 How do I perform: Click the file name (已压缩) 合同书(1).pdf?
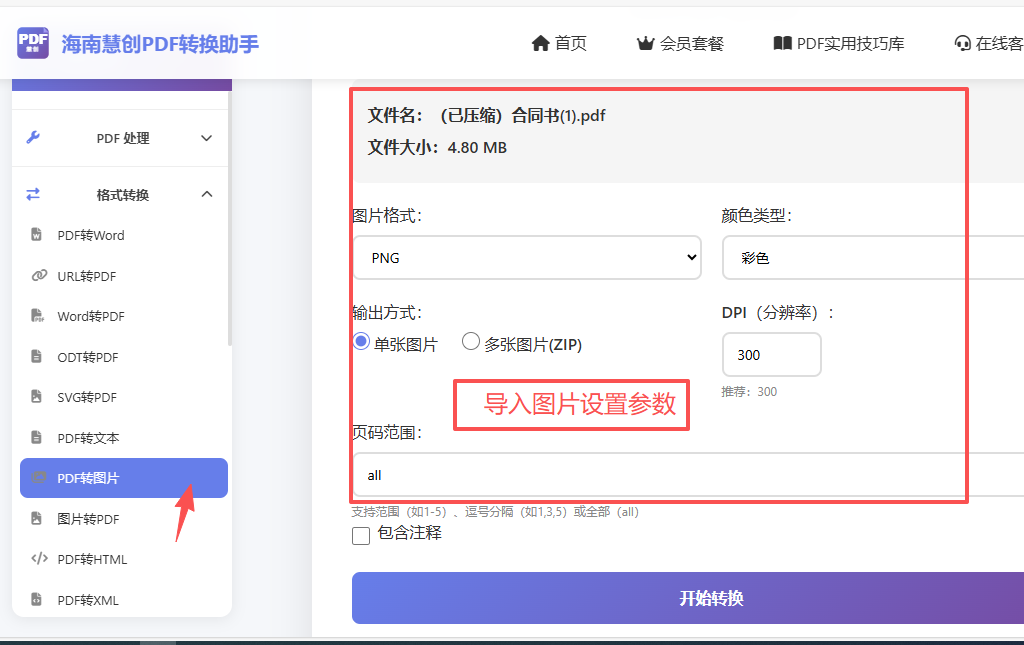point(522,116)
